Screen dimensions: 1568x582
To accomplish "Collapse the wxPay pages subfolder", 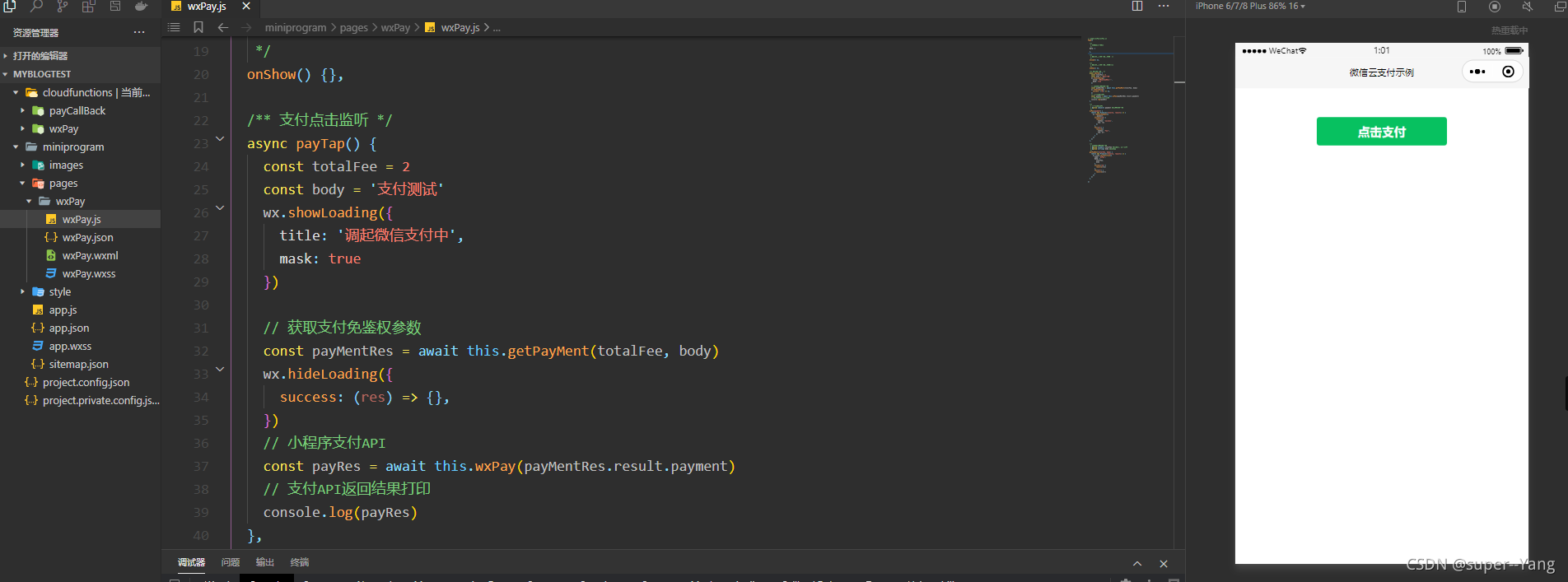I will [81, 201].
